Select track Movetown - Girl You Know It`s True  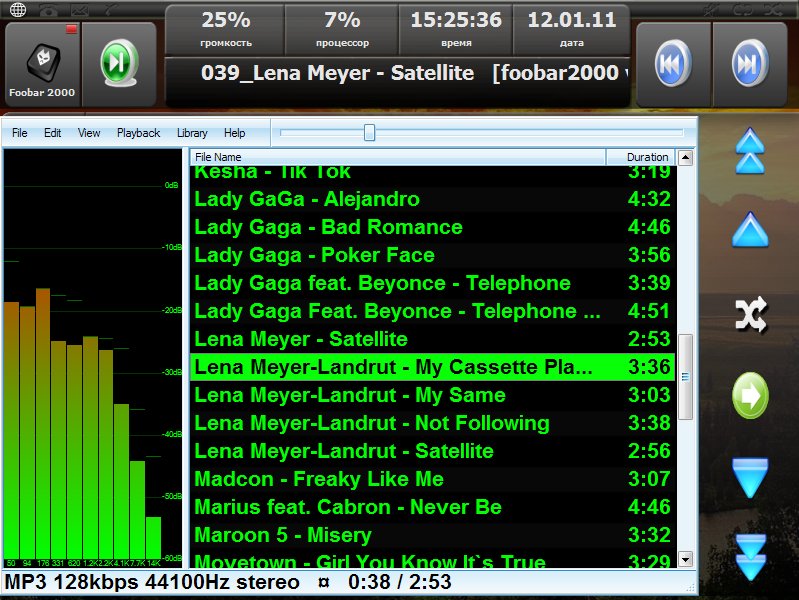[x=433, y=559]
